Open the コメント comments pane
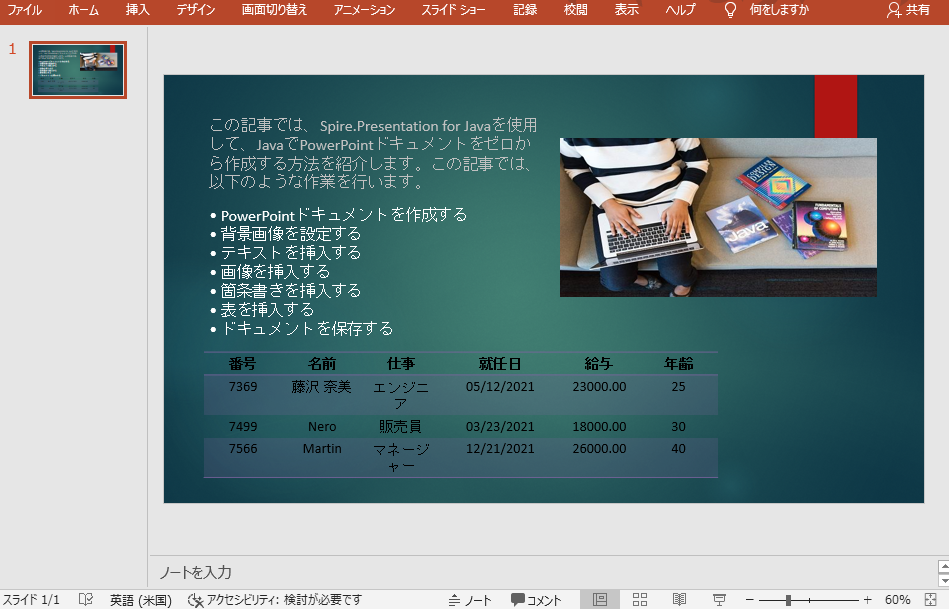This screenshot has height=609, width=949. [x=536, y=600]
